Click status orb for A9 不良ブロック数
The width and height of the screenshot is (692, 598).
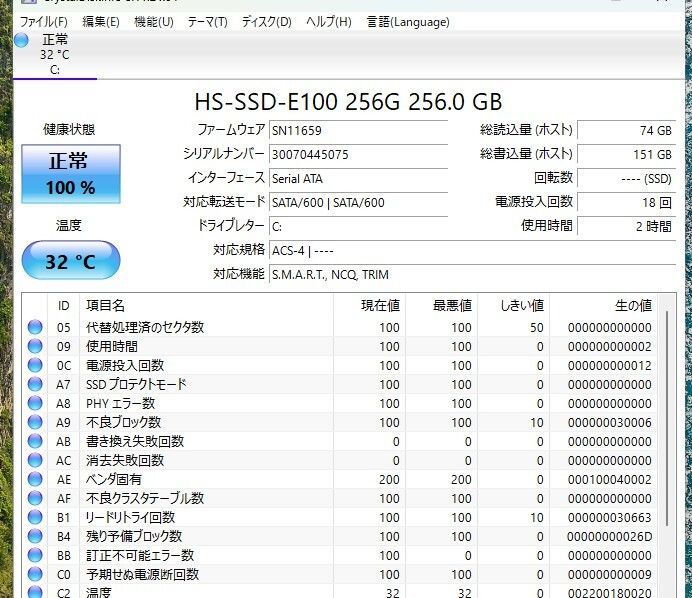[35, 422]
